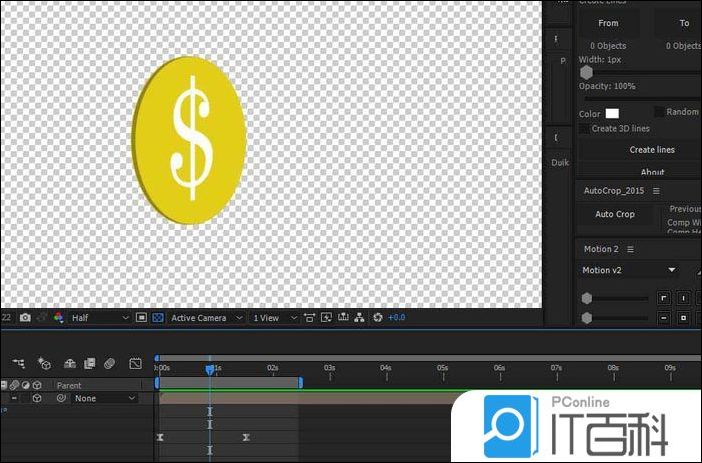The image size is (702, 463).
Task: Switch to the AutoCrop_2015 panel tab
Action: (x=614, y=191)
